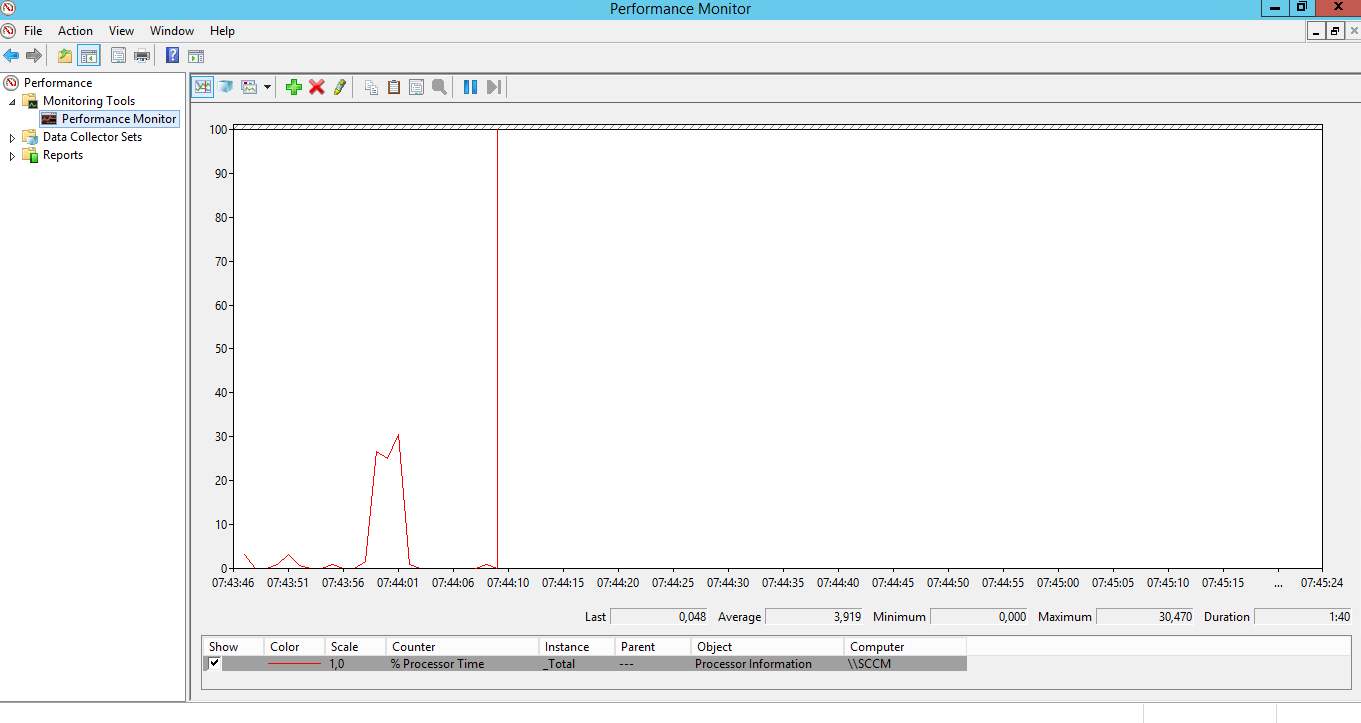This screenshot has height=723, width=1361.
Task: Click the Paste Counter List icon
Action: (x=394, y=87)
